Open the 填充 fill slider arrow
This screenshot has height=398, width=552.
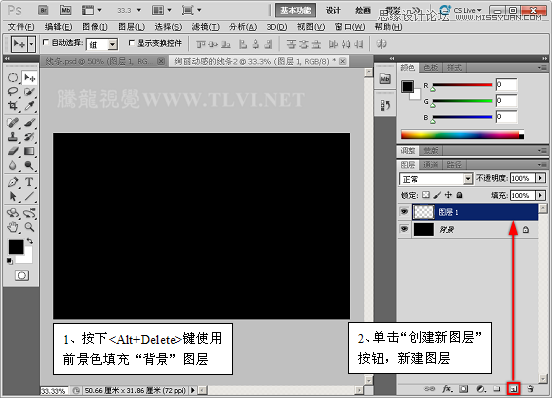pos(540,195)
